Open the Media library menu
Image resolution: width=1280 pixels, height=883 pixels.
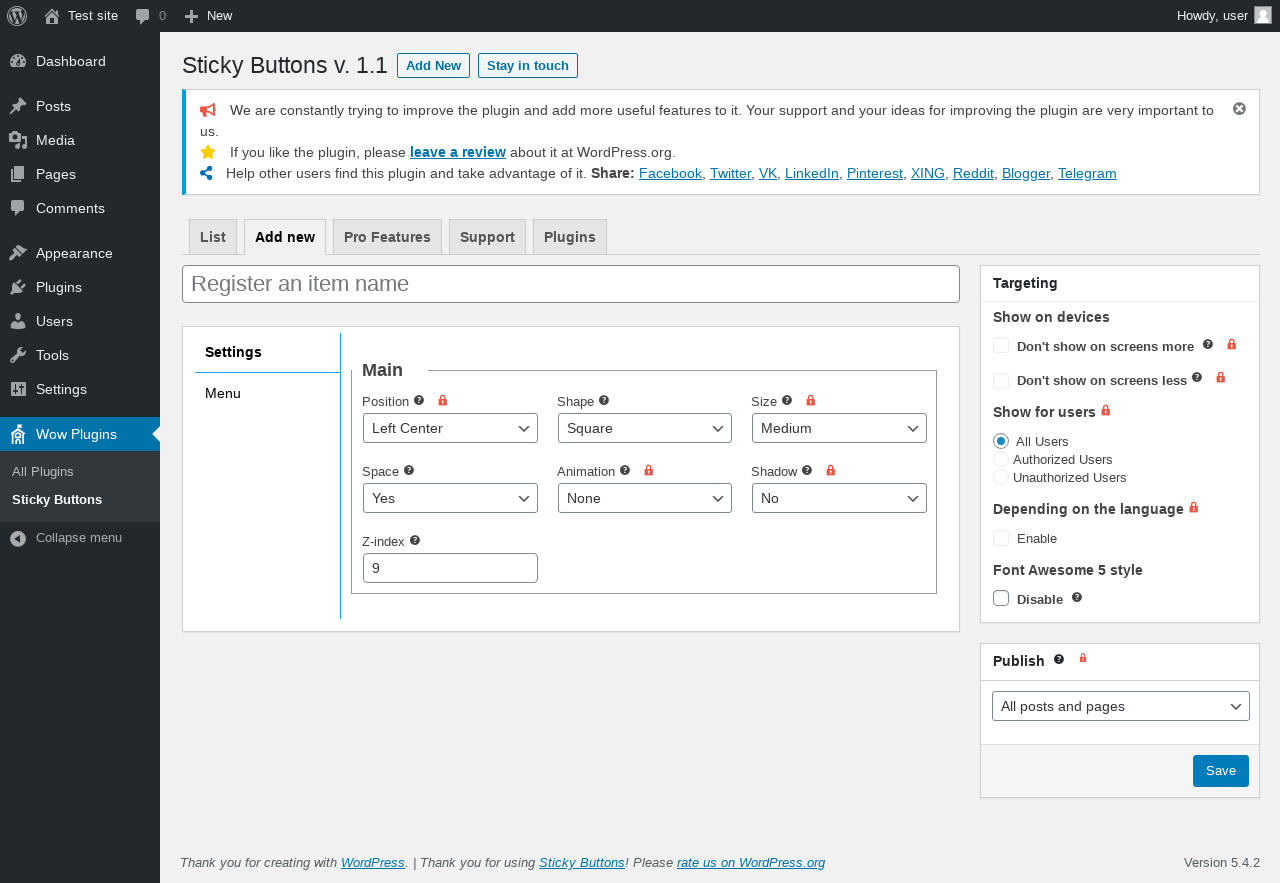(x=80, y=140)
